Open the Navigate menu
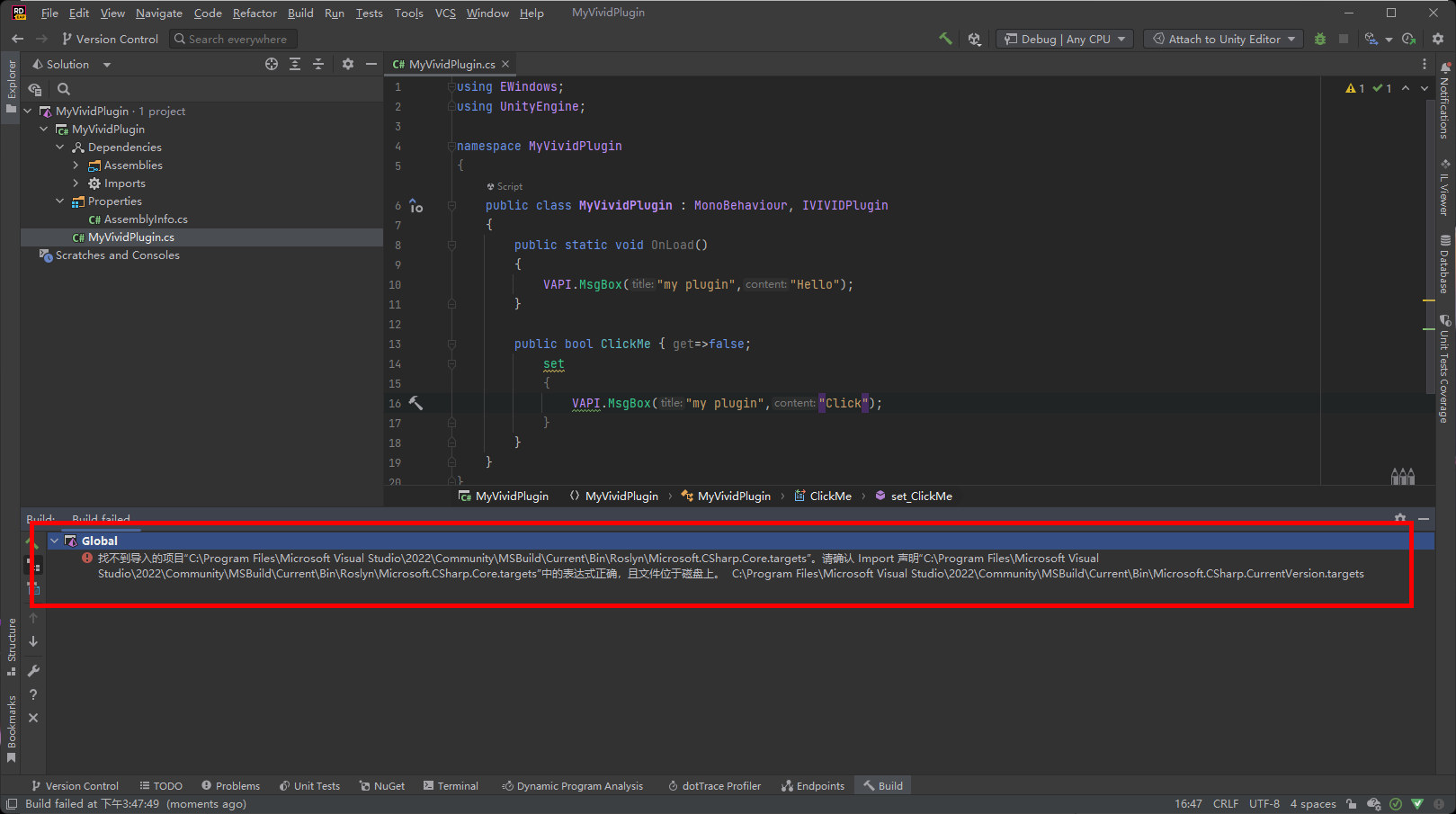1456x814 pixels. coord(159,13)
